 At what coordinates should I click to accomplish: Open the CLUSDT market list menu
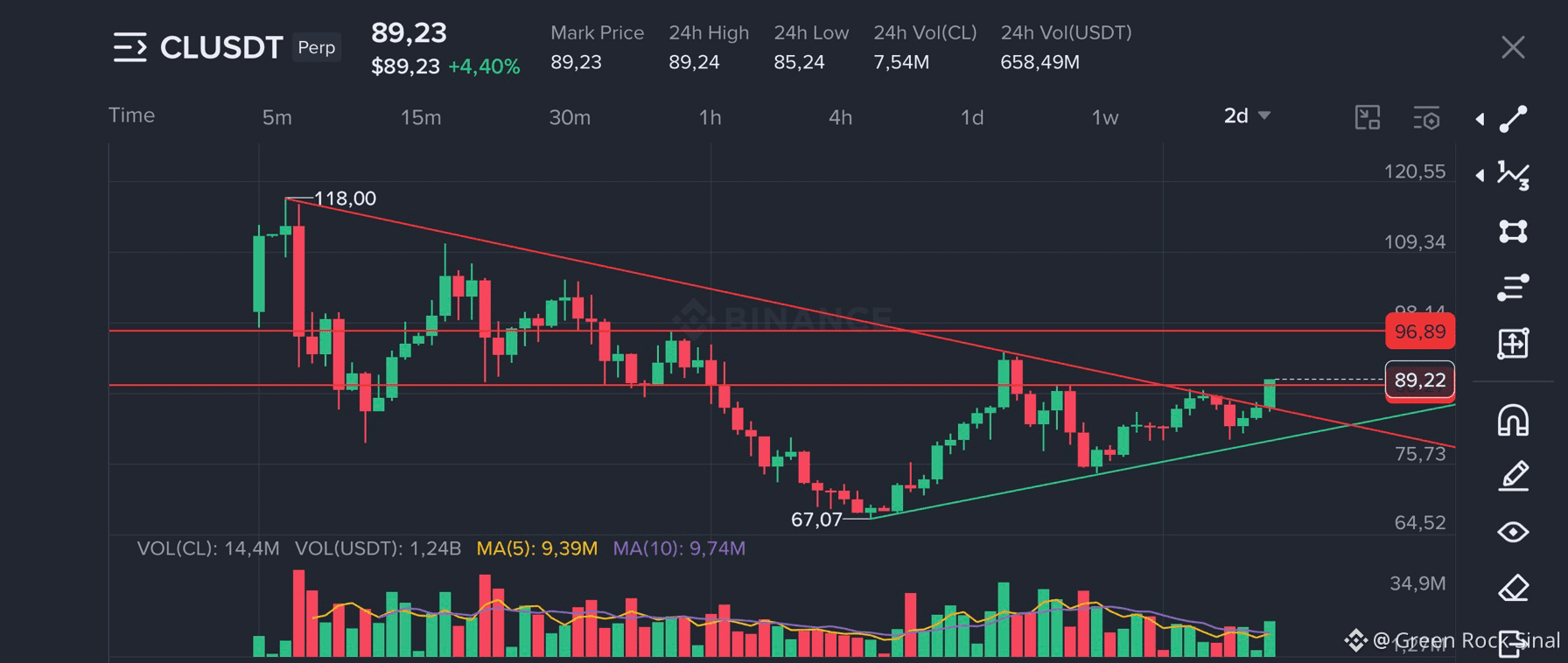click(129, 47)
